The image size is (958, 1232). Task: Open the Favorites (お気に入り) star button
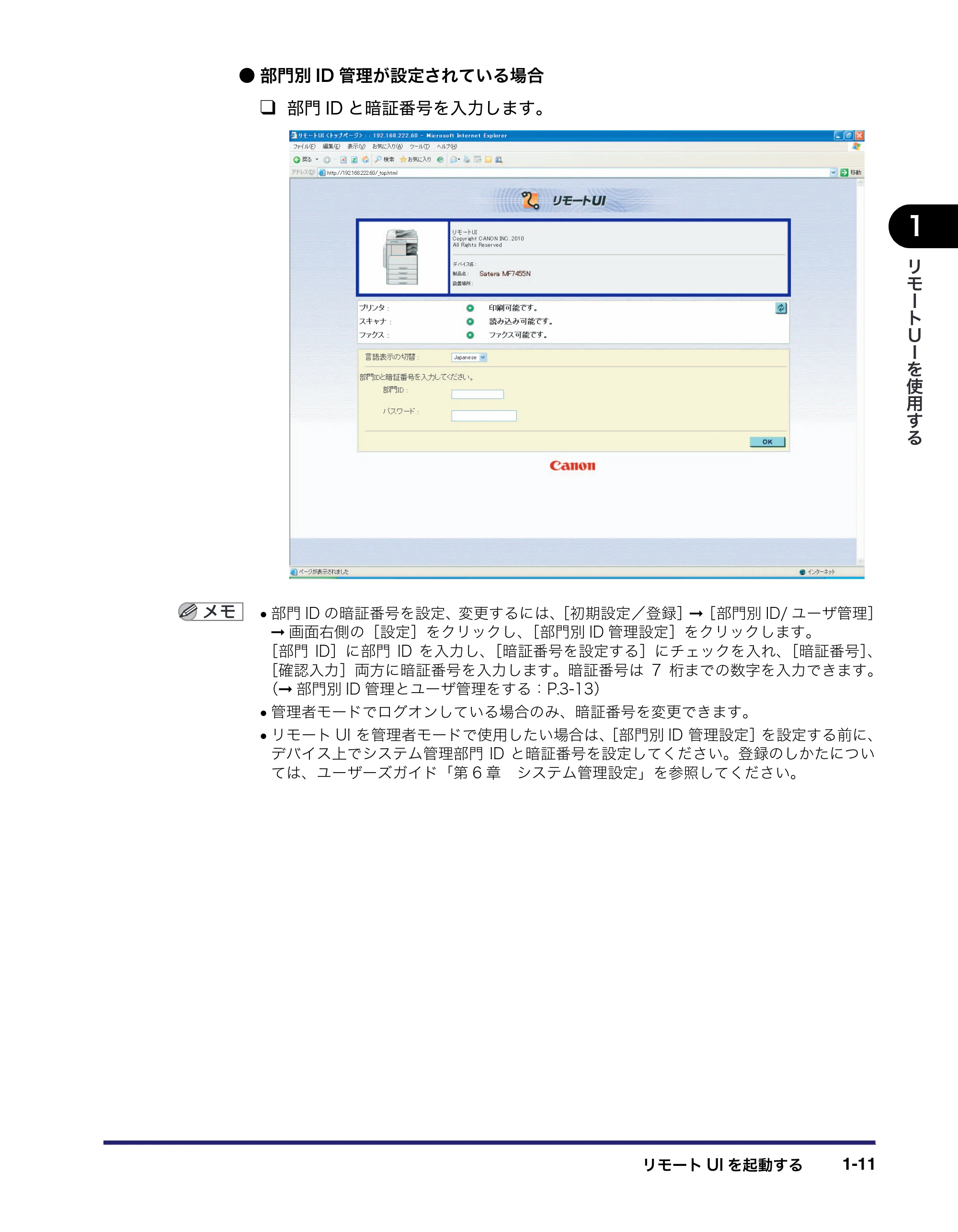(416, 160)
